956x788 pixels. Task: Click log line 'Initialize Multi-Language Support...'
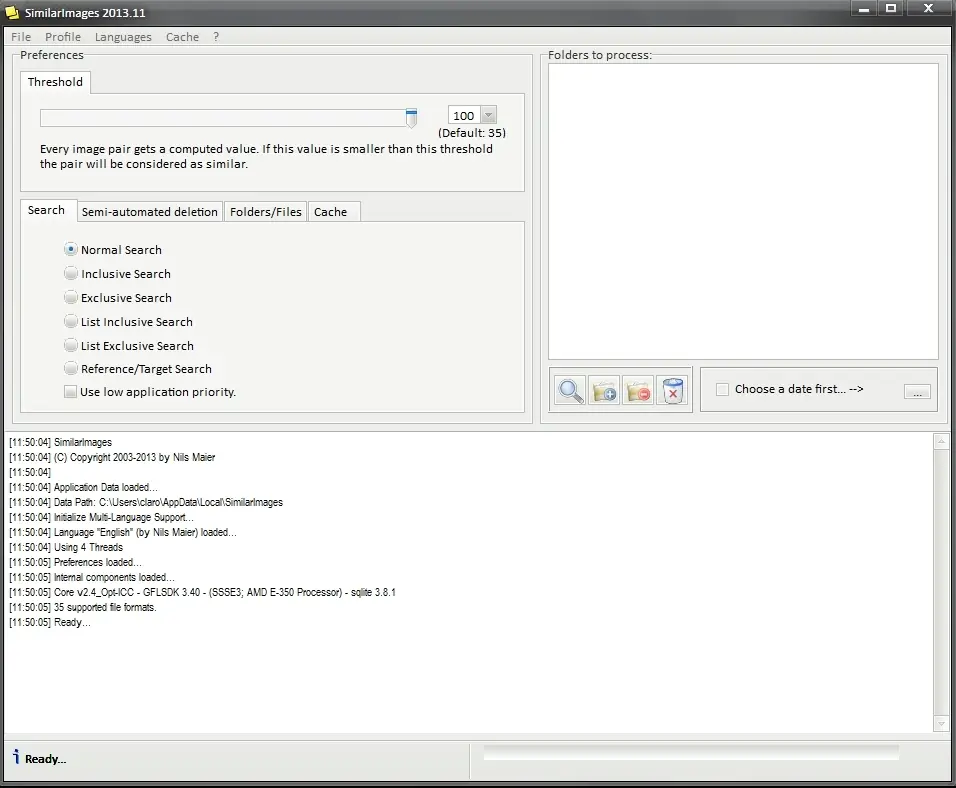(x=101, y=517)
